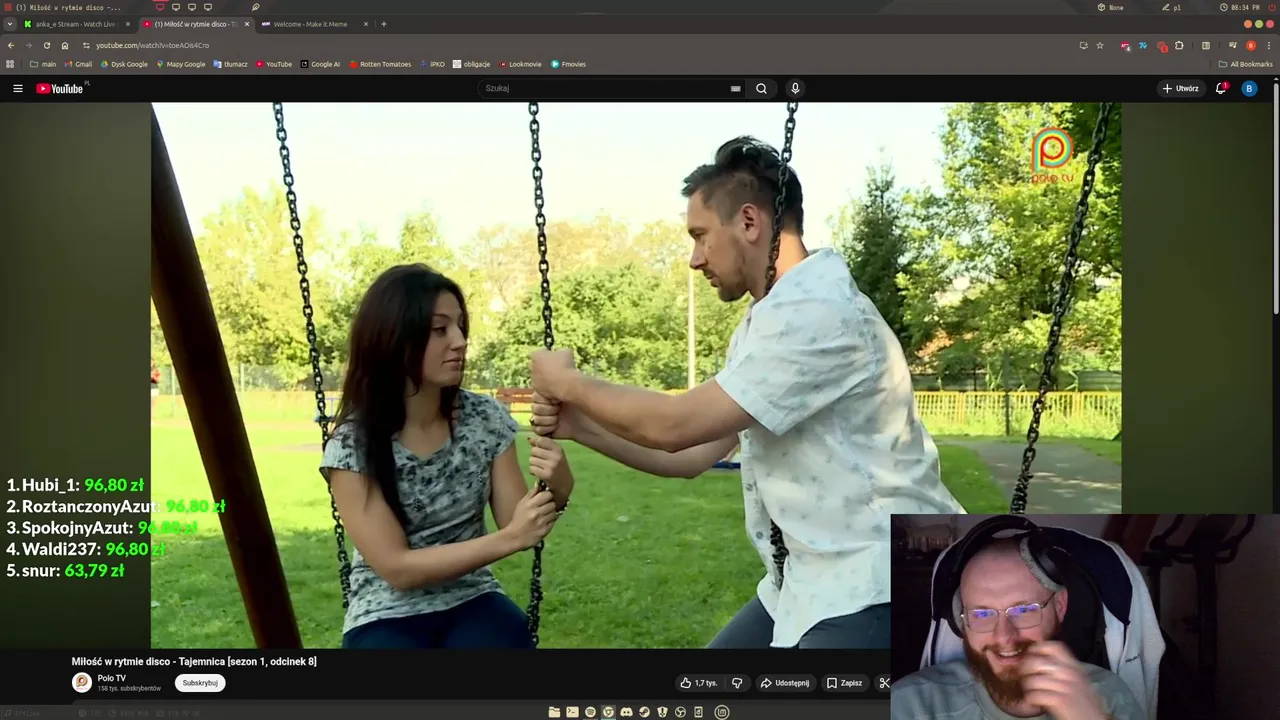Go back with browser back arrow
The height and width of the screenshot is (720, 1280).
click(11, 45)
